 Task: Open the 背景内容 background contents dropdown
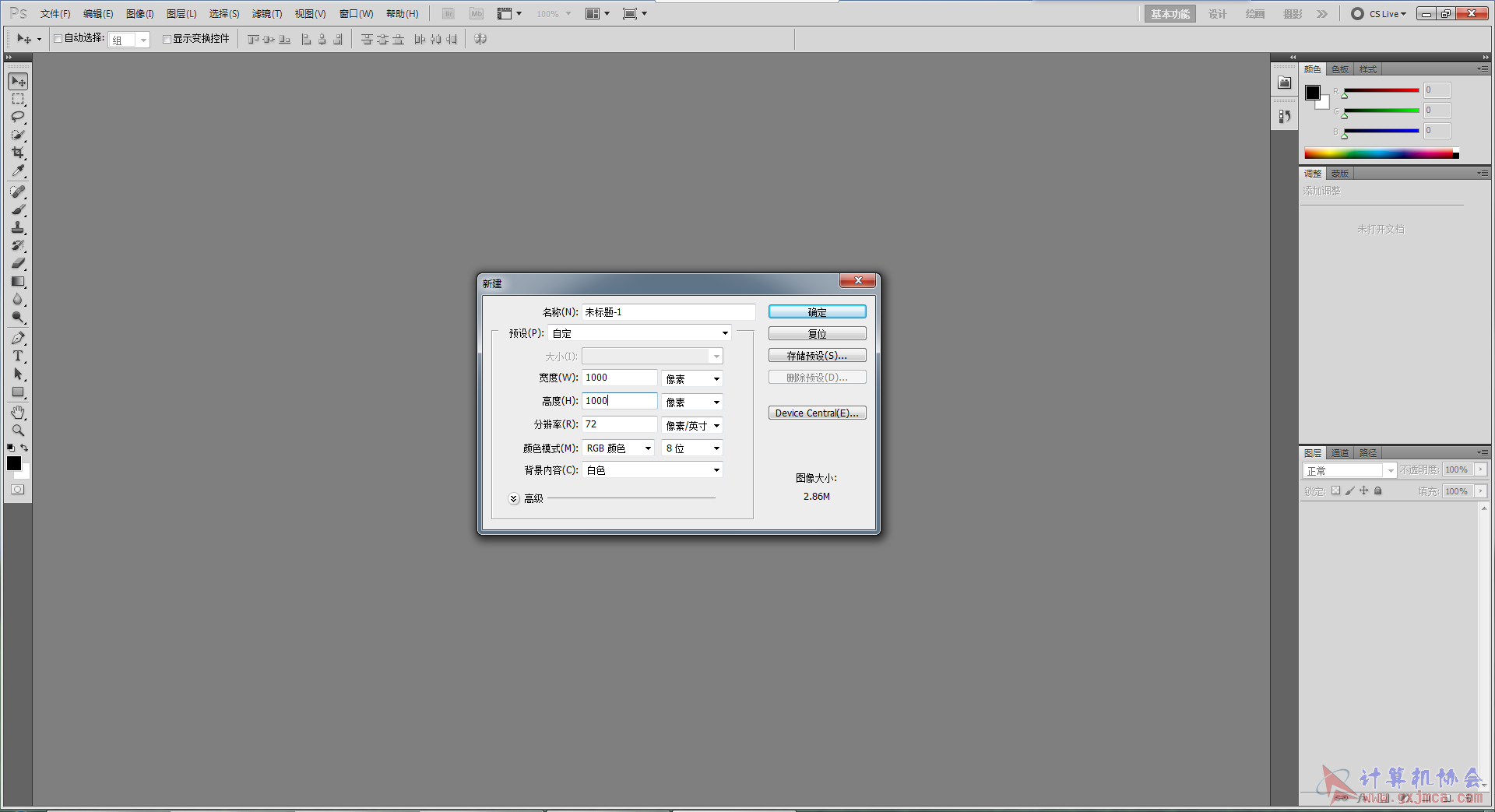pos(653,470)
